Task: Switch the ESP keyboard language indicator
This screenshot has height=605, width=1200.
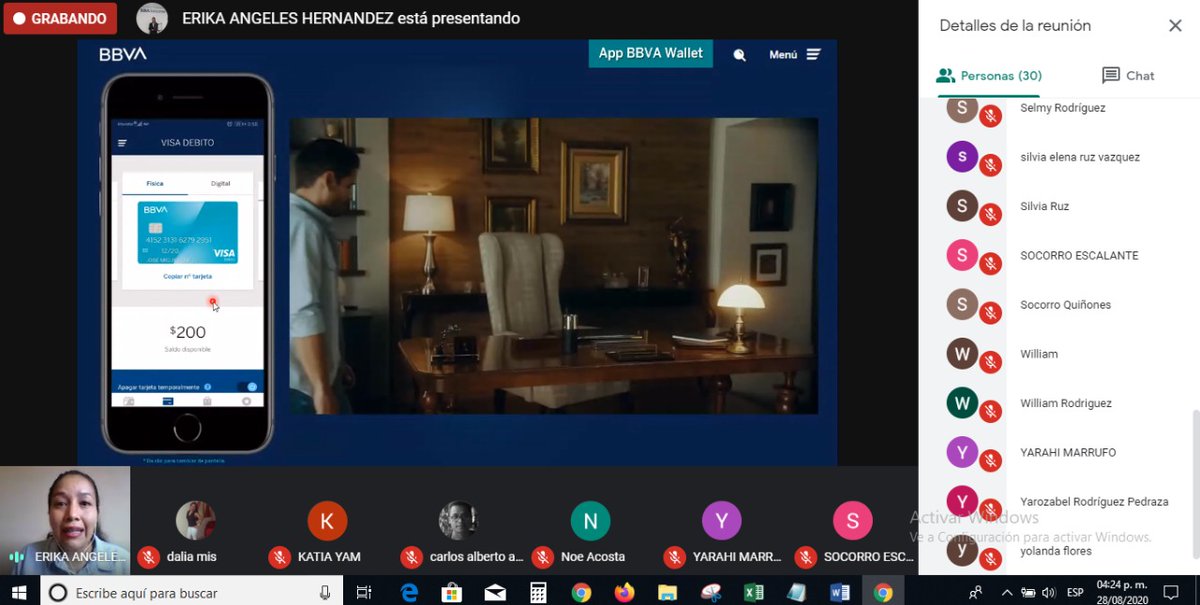Action: 1075,593
